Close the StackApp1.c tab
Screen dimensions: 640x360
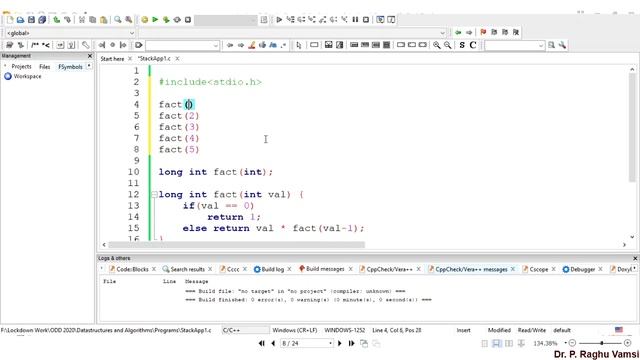coord(177,59)
